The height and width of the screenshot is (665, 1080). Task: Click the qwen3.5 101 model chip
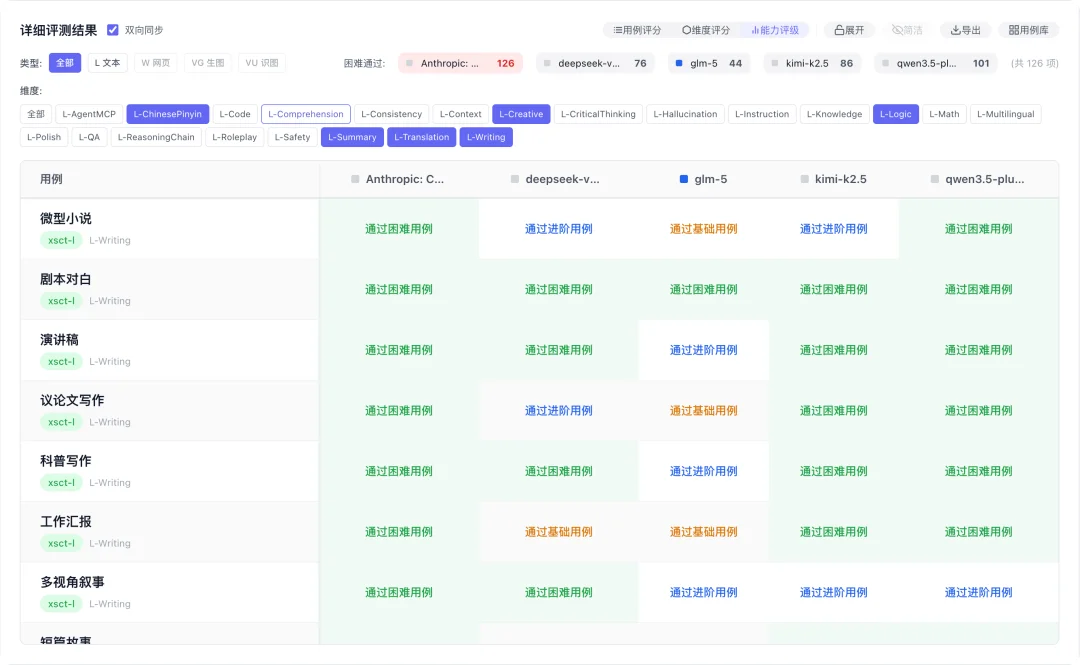coord(937,63)
